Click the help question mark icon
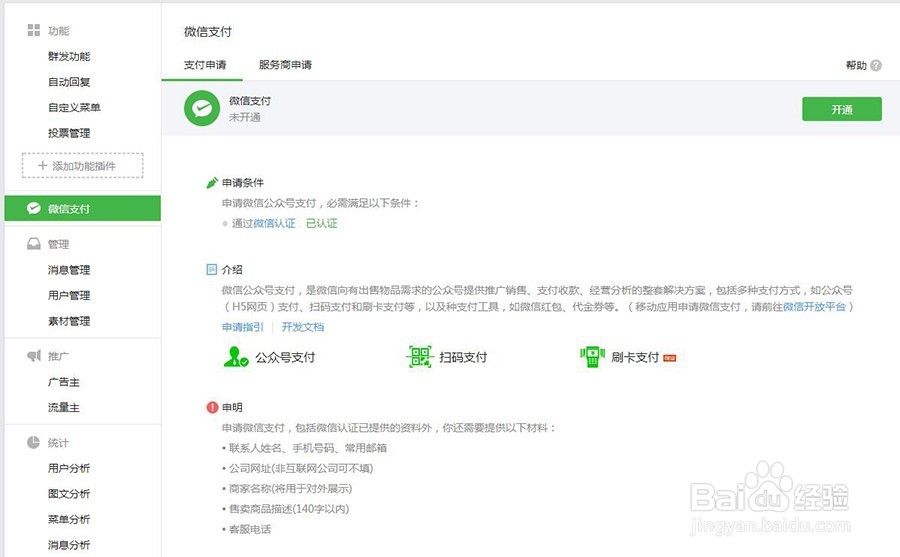Screen dimensions: 900x557 [x=876, y=65]
